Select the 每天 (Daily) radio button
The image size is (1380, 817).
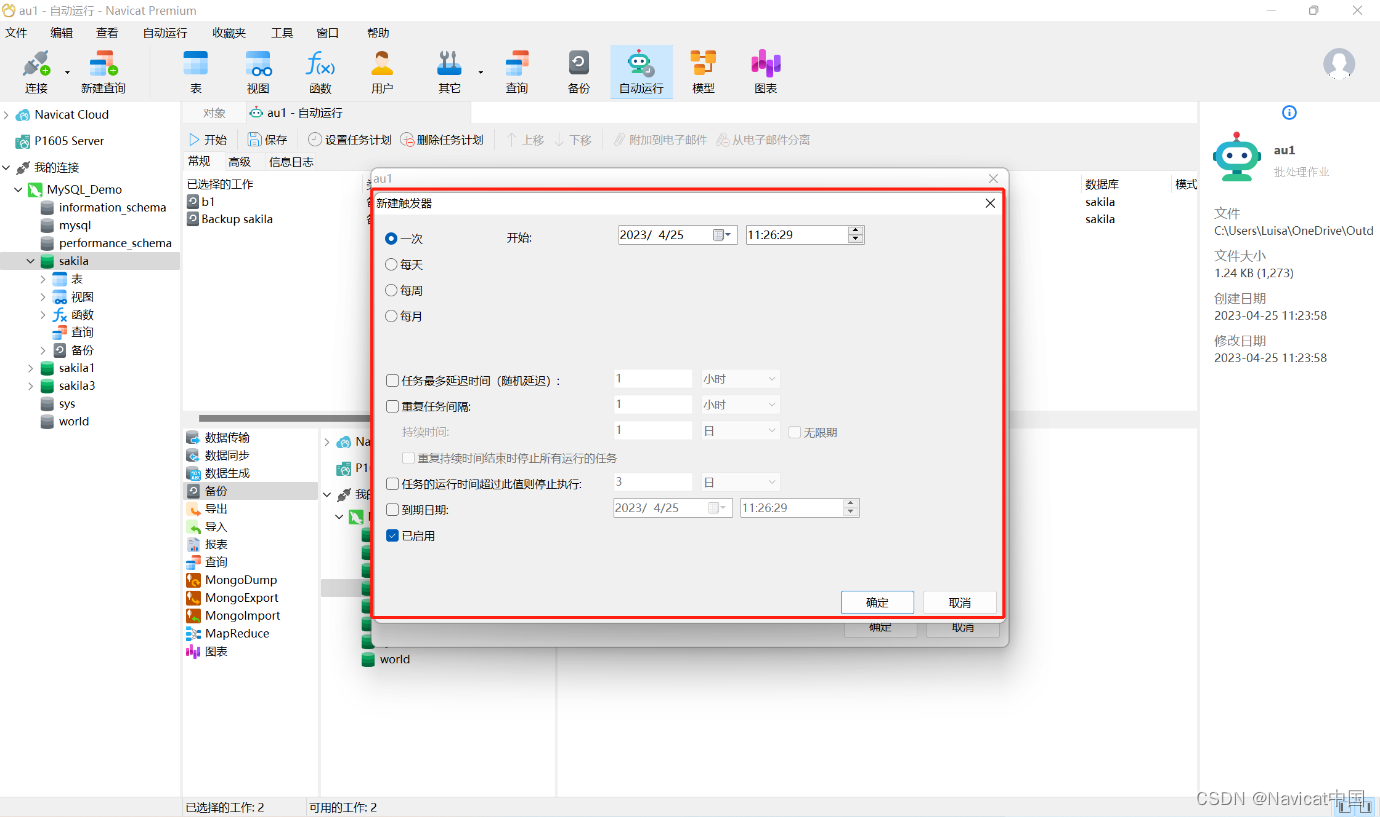tap(392, 265)
